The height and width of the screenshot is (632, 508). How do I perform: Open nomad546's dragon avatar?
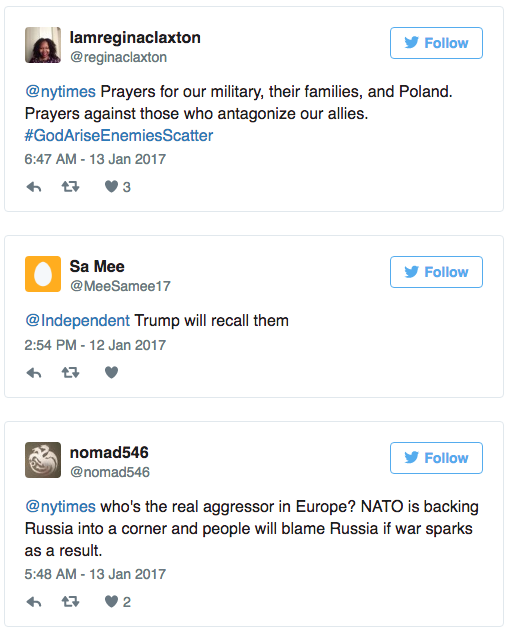[x=43, y=460]
